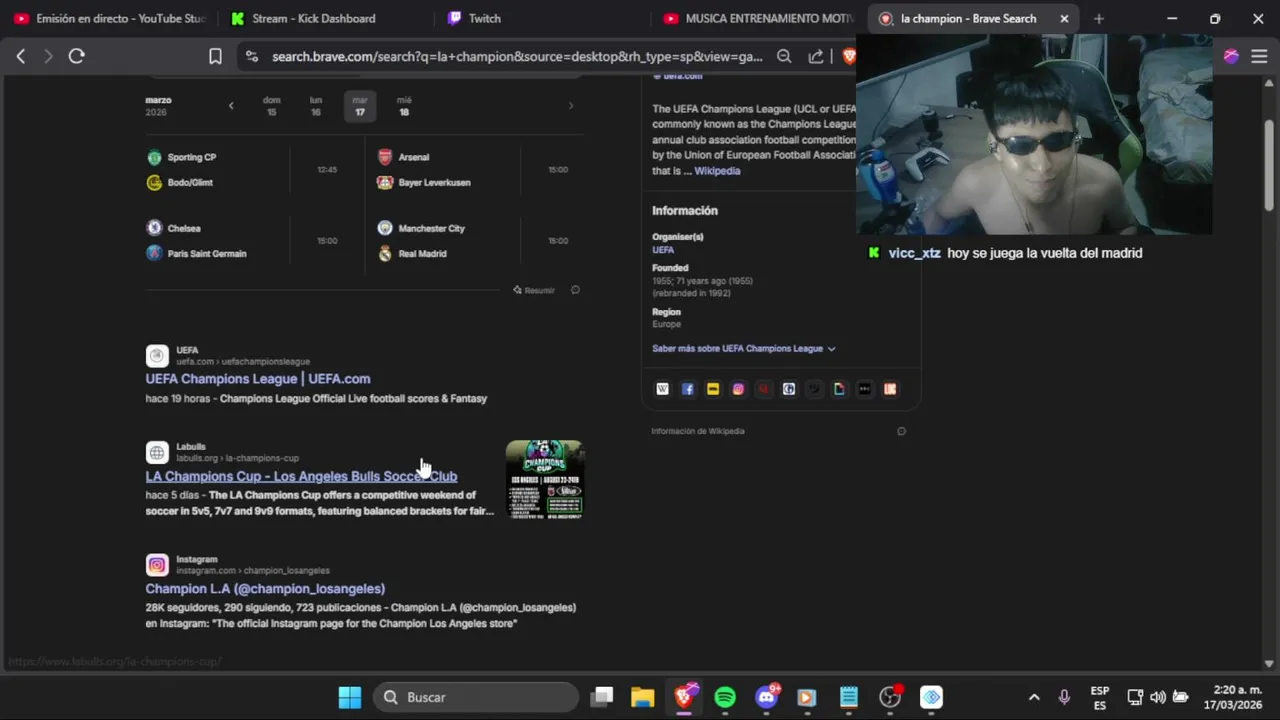Open Discord from the taskbar
Image resolution: width=1280 pixels, height=720 pixels.
click(767, 697)
